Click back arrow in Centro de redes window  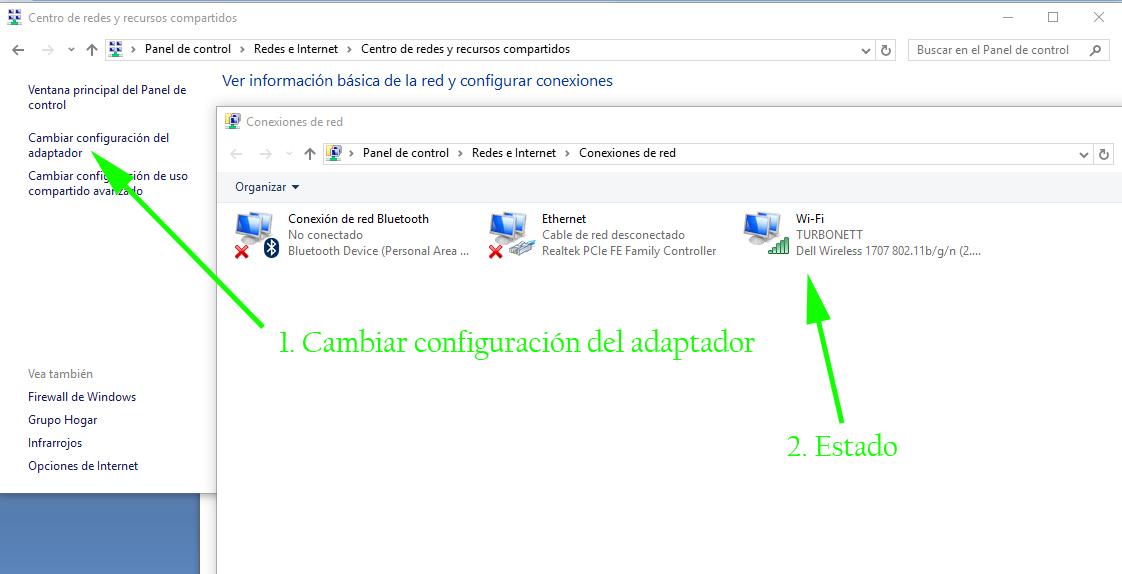(x=18, y=50)
